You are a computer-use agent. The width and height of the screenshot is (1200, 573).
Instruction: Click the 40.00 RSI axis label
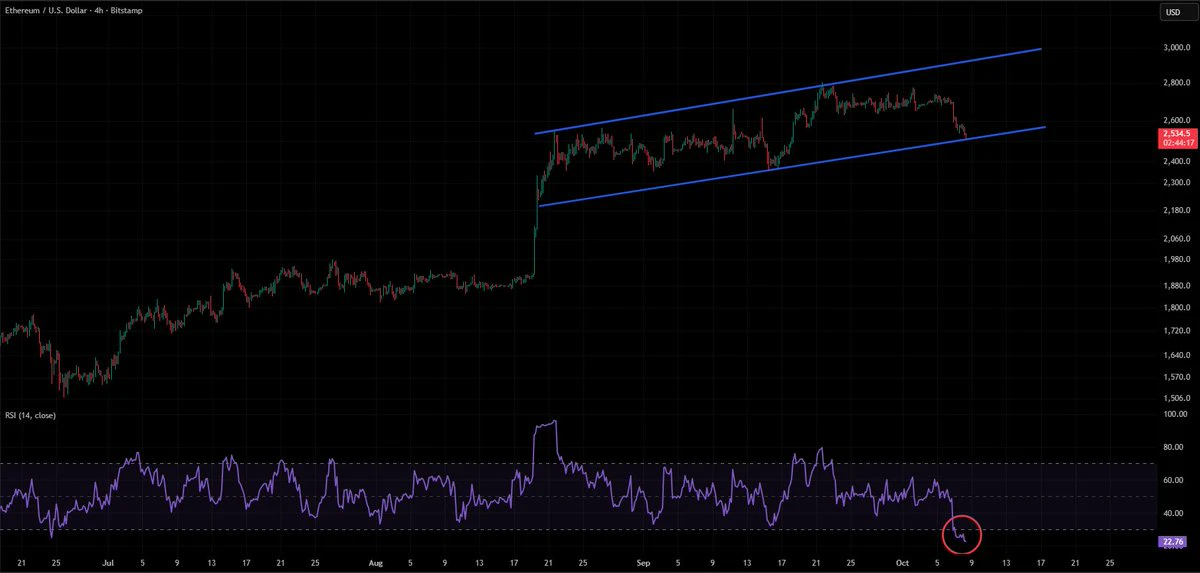(x=1174, y=513)
